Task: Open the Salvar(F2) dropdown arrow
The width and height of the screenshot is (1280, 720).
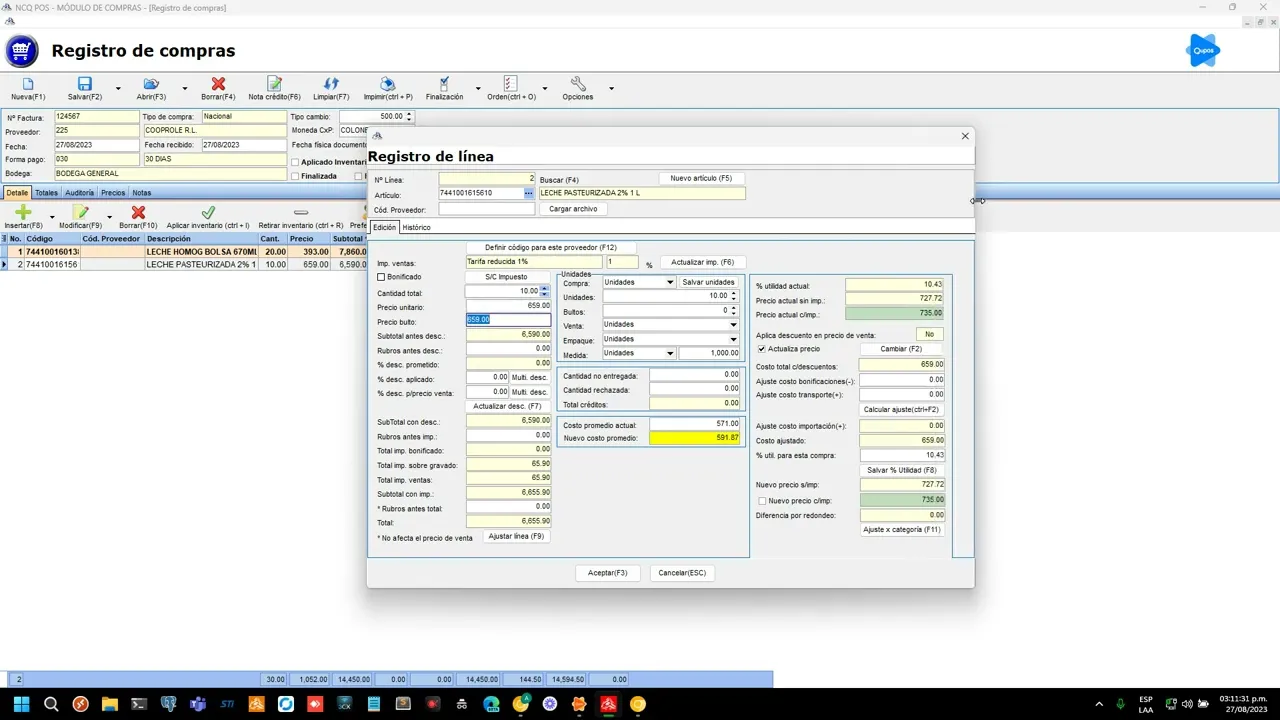Action: 118,89
